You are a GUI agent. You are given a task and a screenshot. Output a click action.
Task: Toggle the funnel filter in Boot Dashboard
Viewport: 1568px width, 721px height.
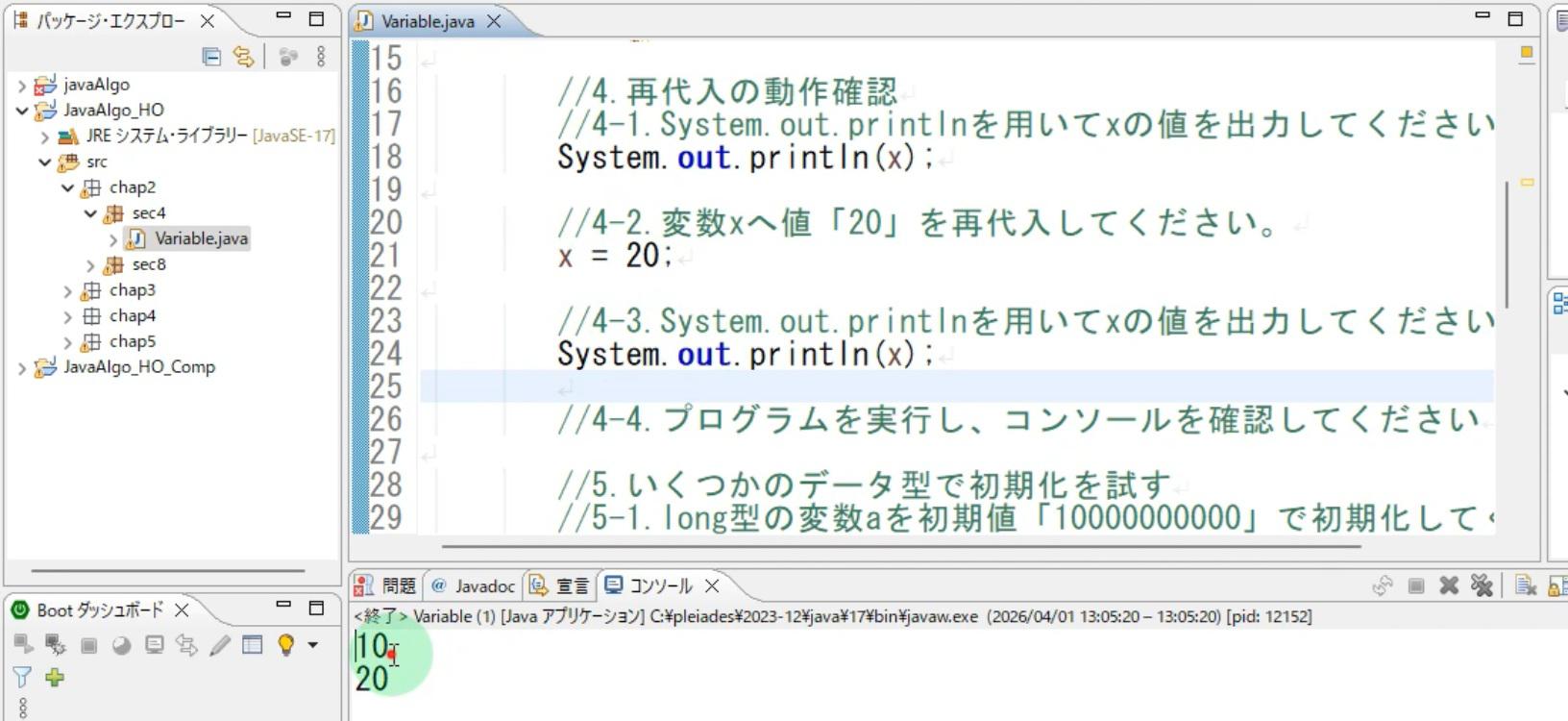point(22,678)
